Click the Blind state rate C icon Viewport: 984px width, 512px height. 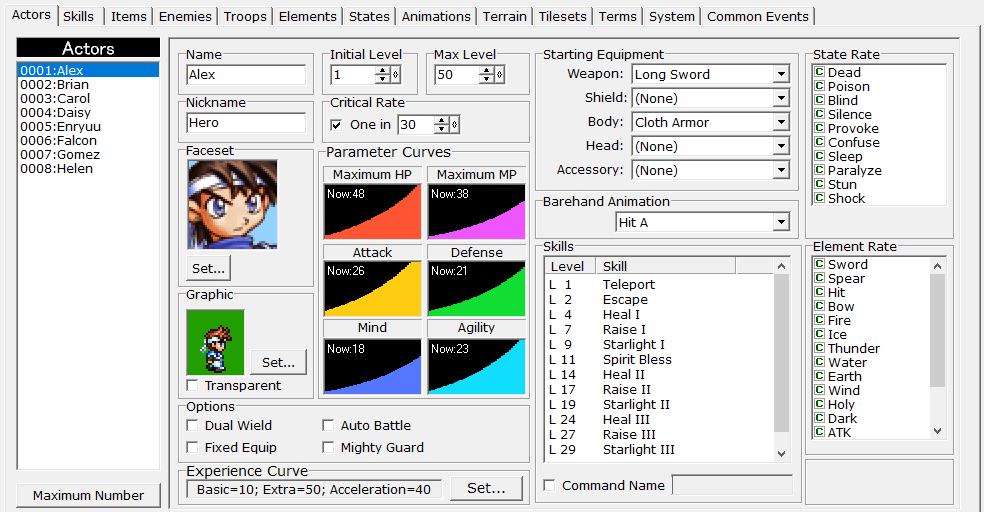pos(819,100)
